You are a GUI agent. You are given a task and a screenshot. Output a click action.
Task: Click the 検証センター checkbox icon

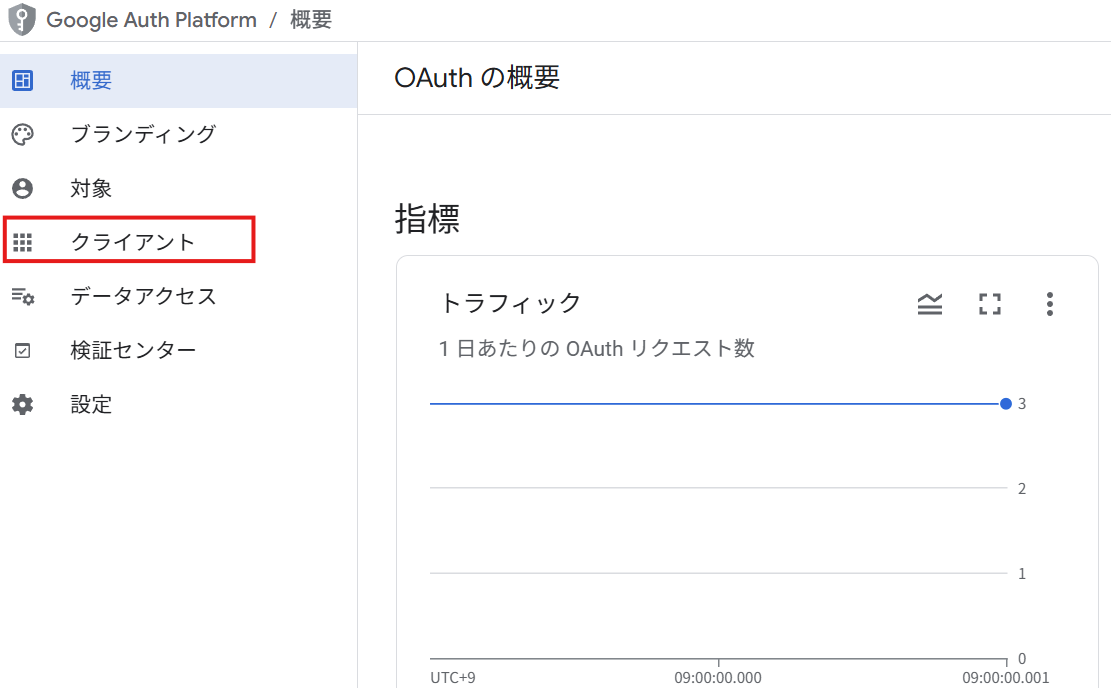(23, 351)
